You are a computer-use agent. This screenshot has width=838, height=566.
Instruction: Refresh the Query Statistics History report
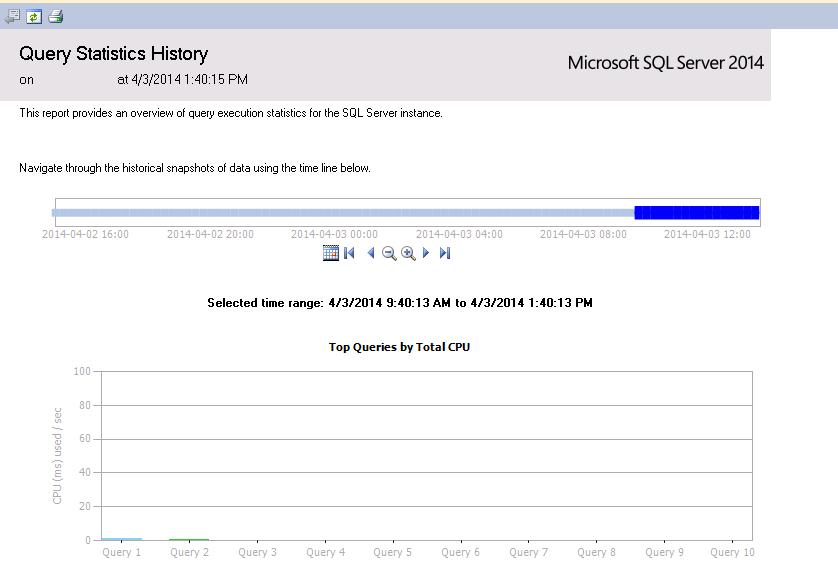coord(34,16)
